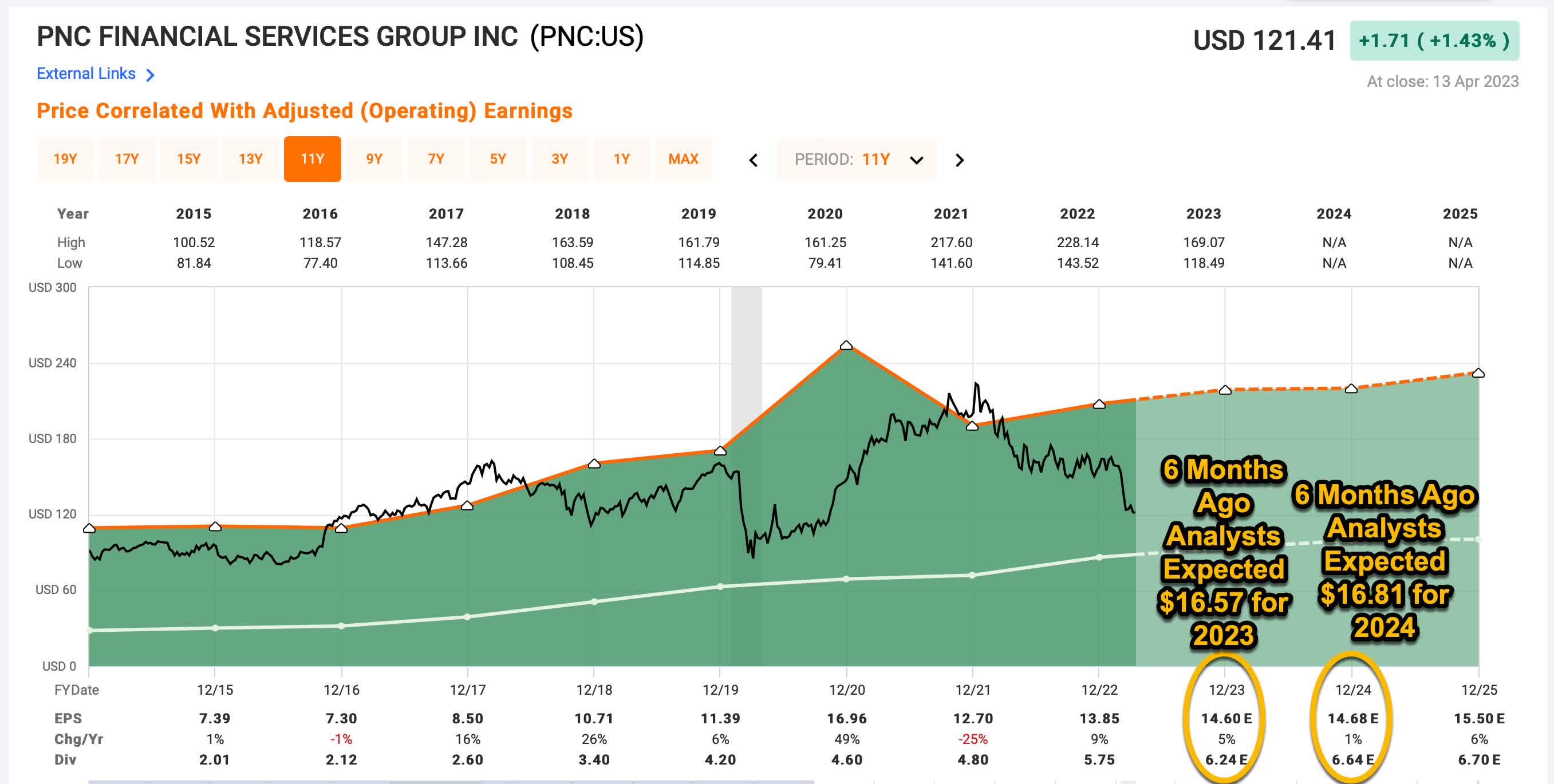Viewport: 1554px width, 784px height.
Task: Click the next period right arrow
Action: click(960, 160)
